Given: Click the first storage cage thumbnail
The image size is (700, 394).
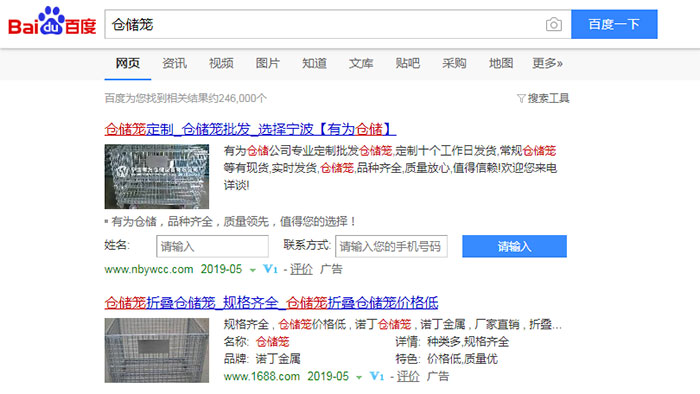Looking at the screenshot, I should (157, 176).
